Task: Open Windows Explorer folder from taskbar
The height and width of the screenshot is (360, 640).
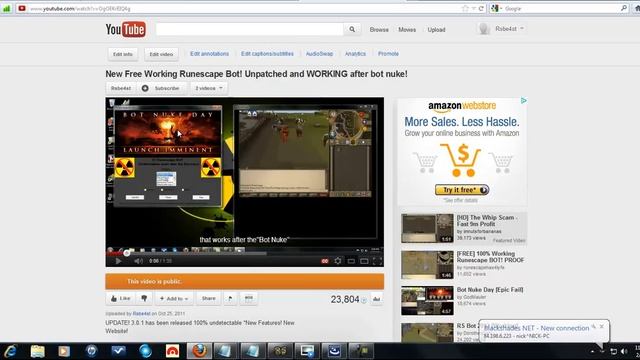Action: coord(37,351)
